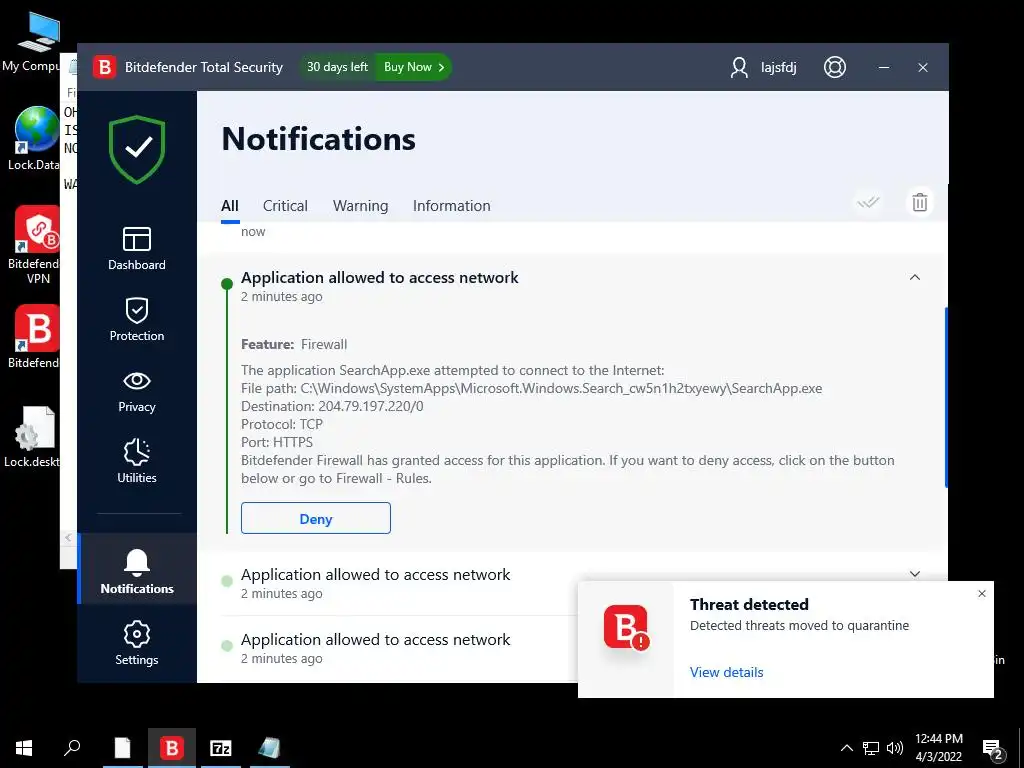
Task: Select the Lock.deskt file on desktop
Action: pos(33,437)
